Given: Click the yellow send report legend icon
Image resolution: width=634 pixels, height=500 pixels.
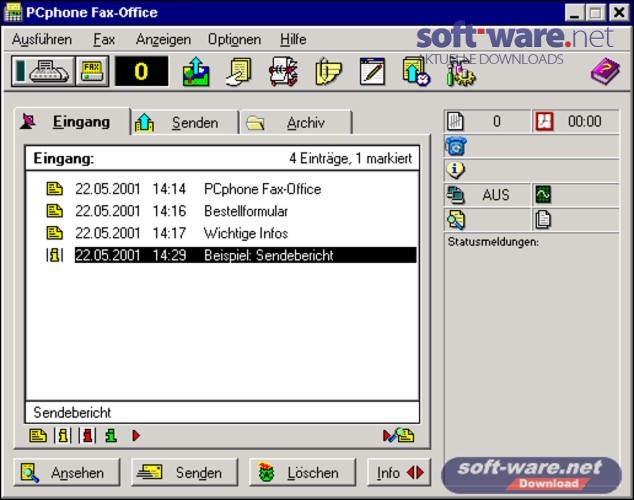Looking at the screenshot, I should coord(63,436).
